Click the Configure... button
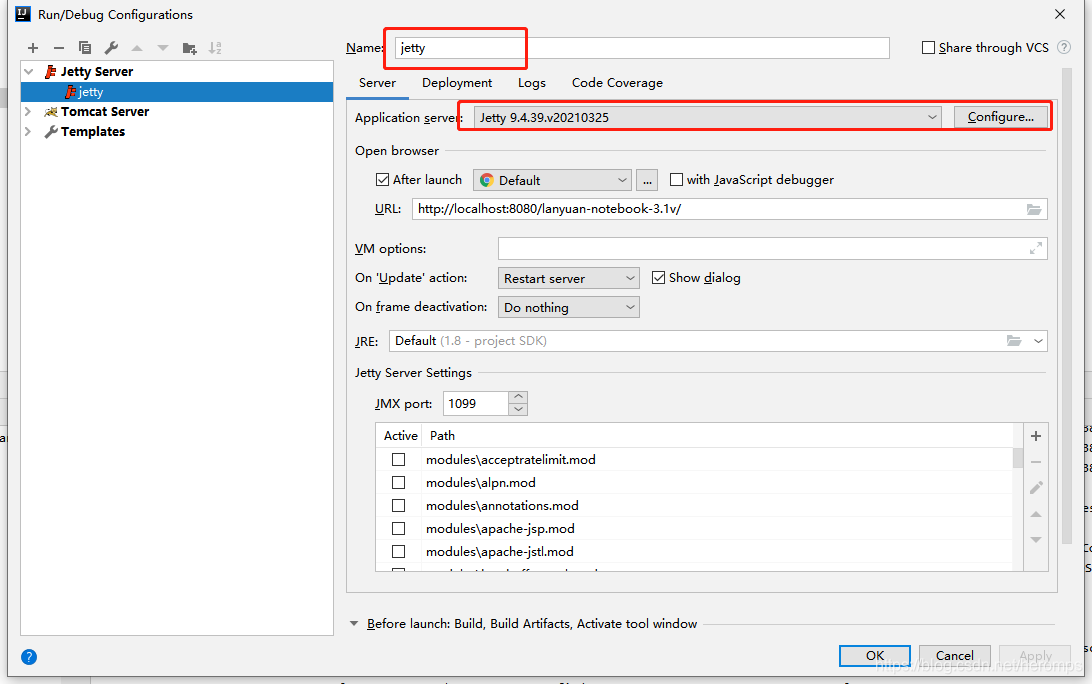The image size is (1092, 684). pos(1001,117)
